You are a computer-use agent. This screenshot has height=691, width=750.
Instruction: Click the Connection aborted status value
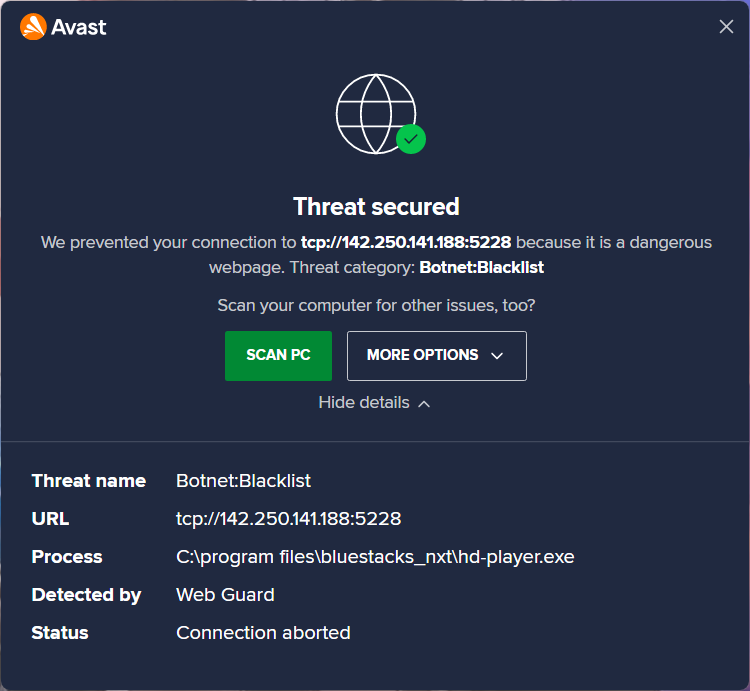click(x=263, y=633)
